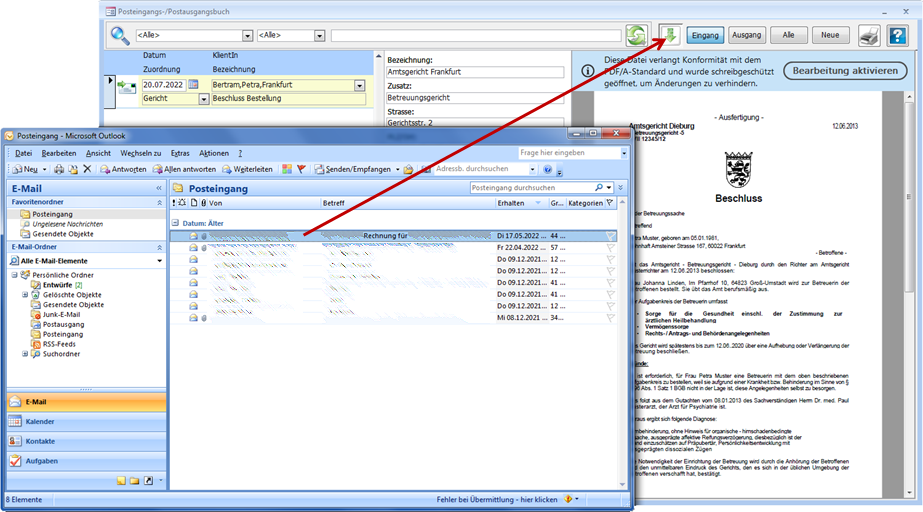The width and height of the screenshot is (923, 512).
Task: Expand the Suchordner tree node
Action: pos(25,354)
